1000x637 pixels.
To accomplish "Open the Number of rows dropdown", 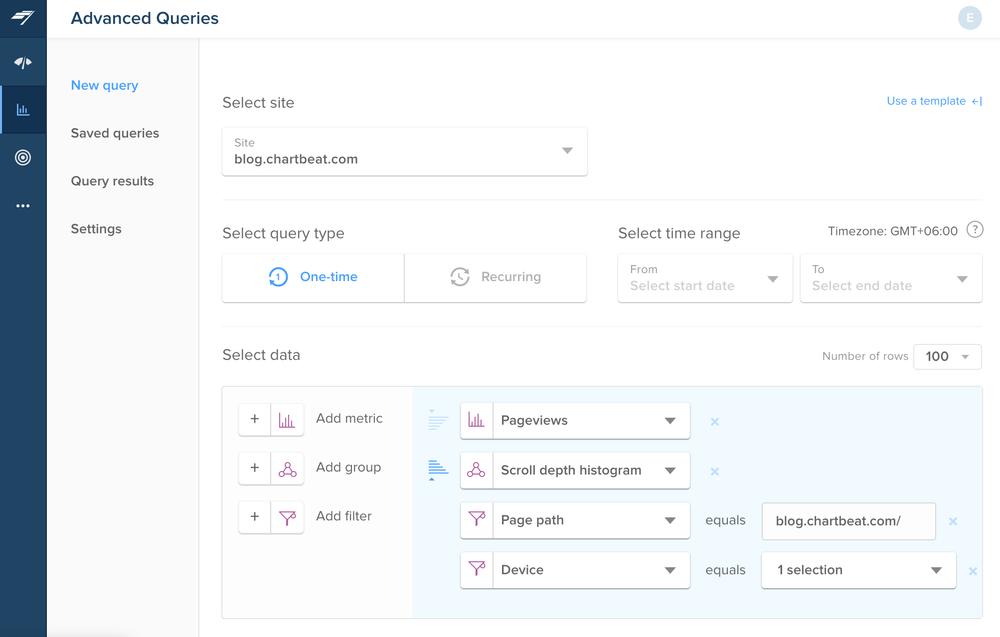I will (x=947, y=356).
